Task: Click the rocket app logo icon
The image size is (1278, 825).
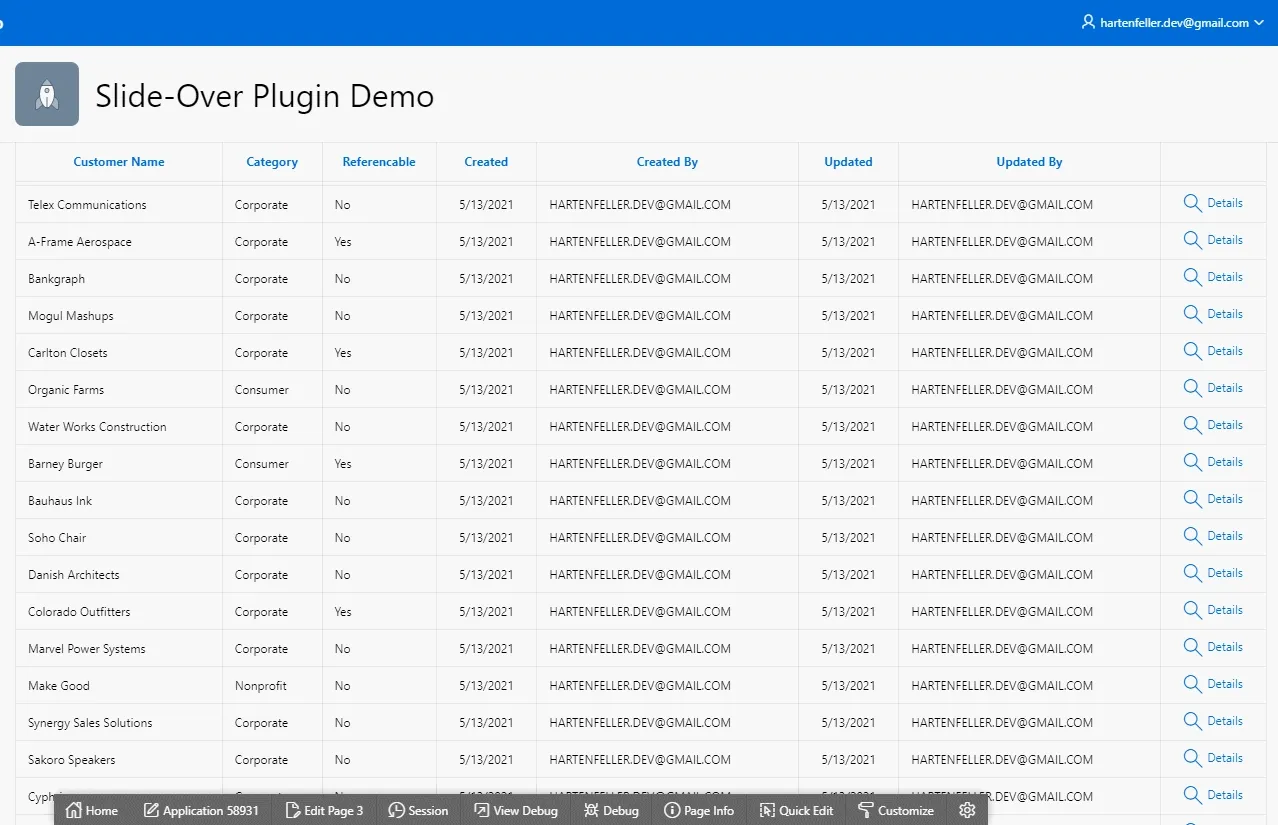Action: pos(46,93)
